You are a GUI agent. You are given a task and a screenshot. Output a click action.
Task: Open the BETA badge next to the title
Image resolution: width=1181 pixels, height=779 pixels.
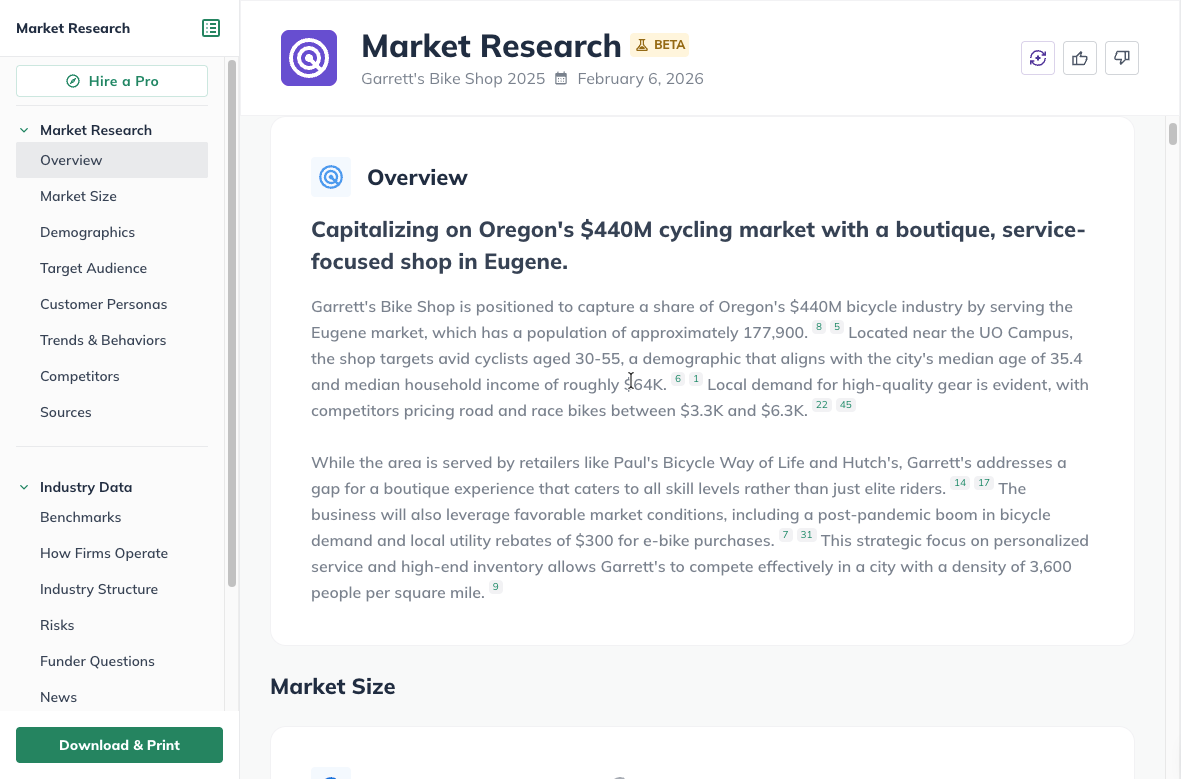660,45
